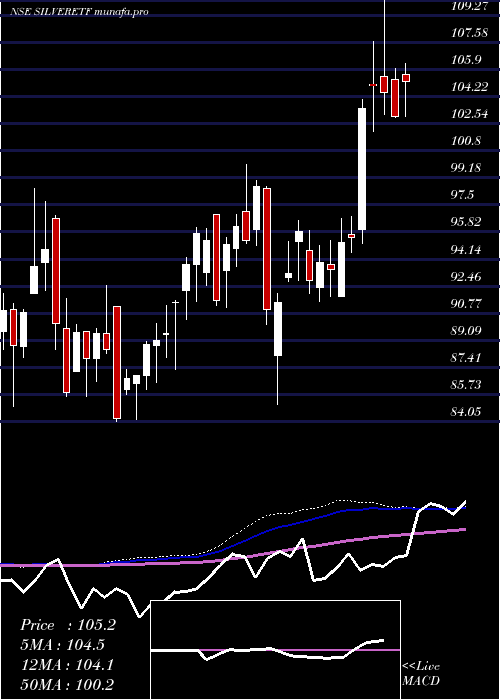
Task: Click the 104.22 price axis label
Action: pyautogui.click(x=471, y=87)
